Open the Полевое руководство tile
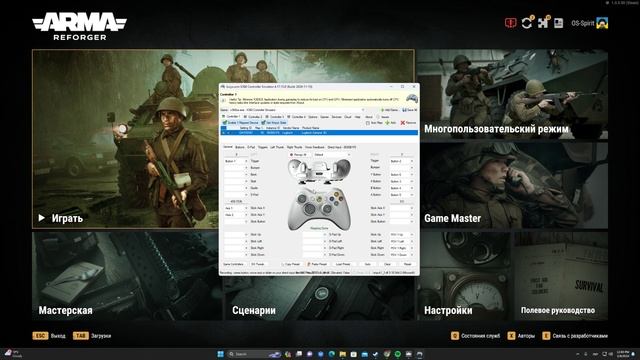Viewport: 640px width, 360px height. [x=561, y=276]
